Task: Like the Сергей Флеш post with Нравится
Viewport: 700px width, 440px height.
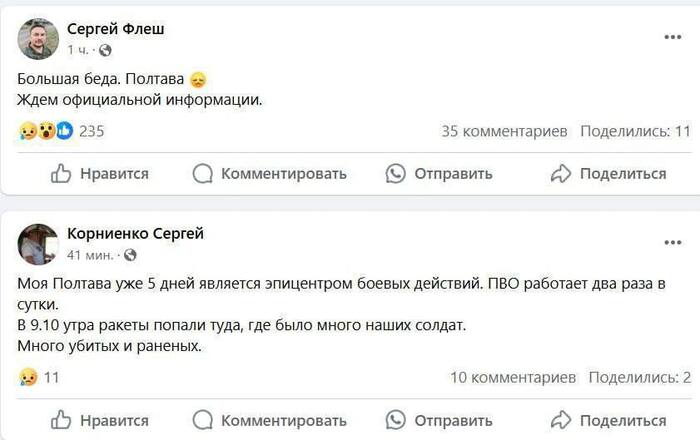Action: click(100, 174)
